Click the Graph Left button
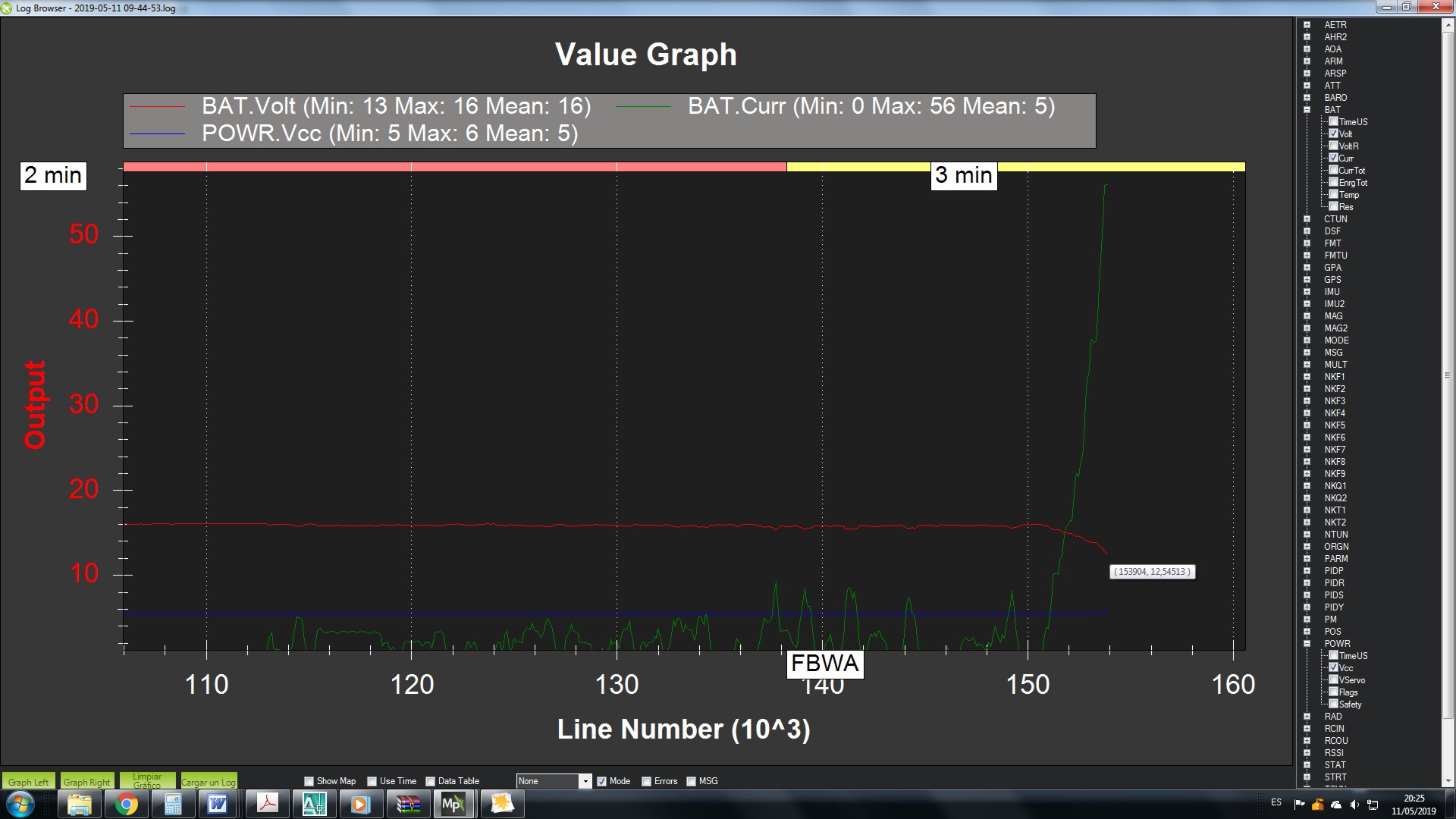 point(28,782)
